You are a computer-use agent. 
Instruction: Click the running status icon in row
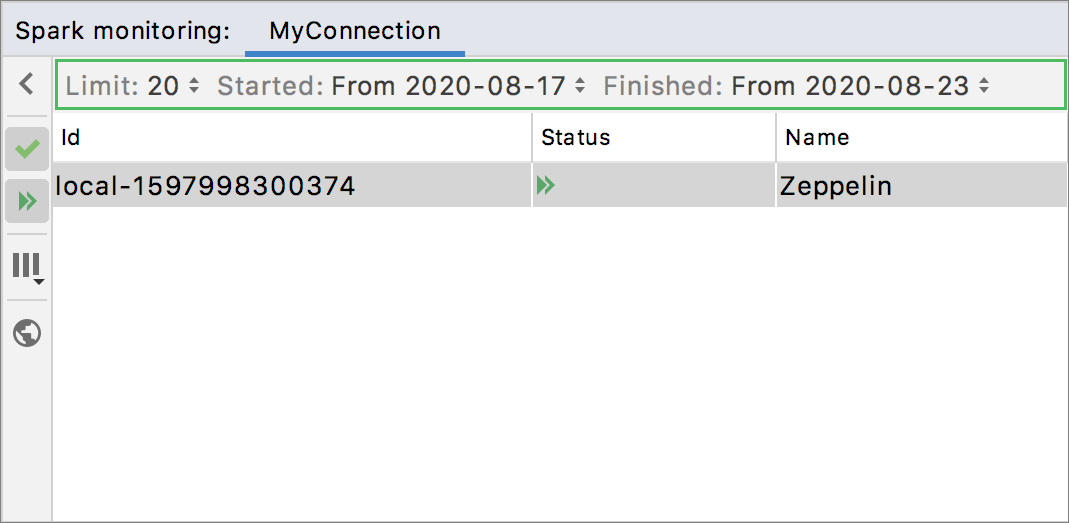[x=545, y=185]
